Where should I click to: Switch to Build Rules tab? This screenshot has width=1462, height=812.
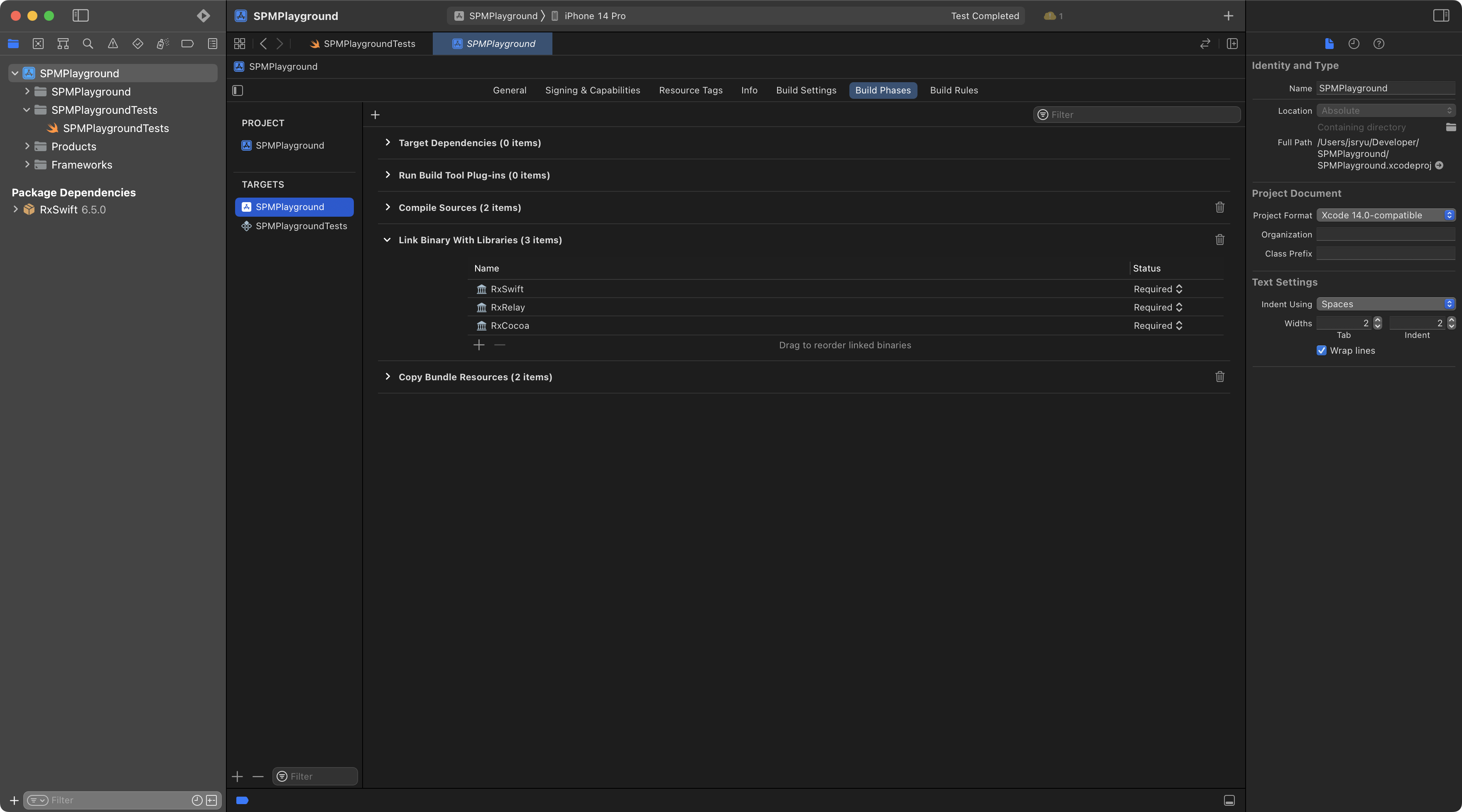(x=954, y=90)
